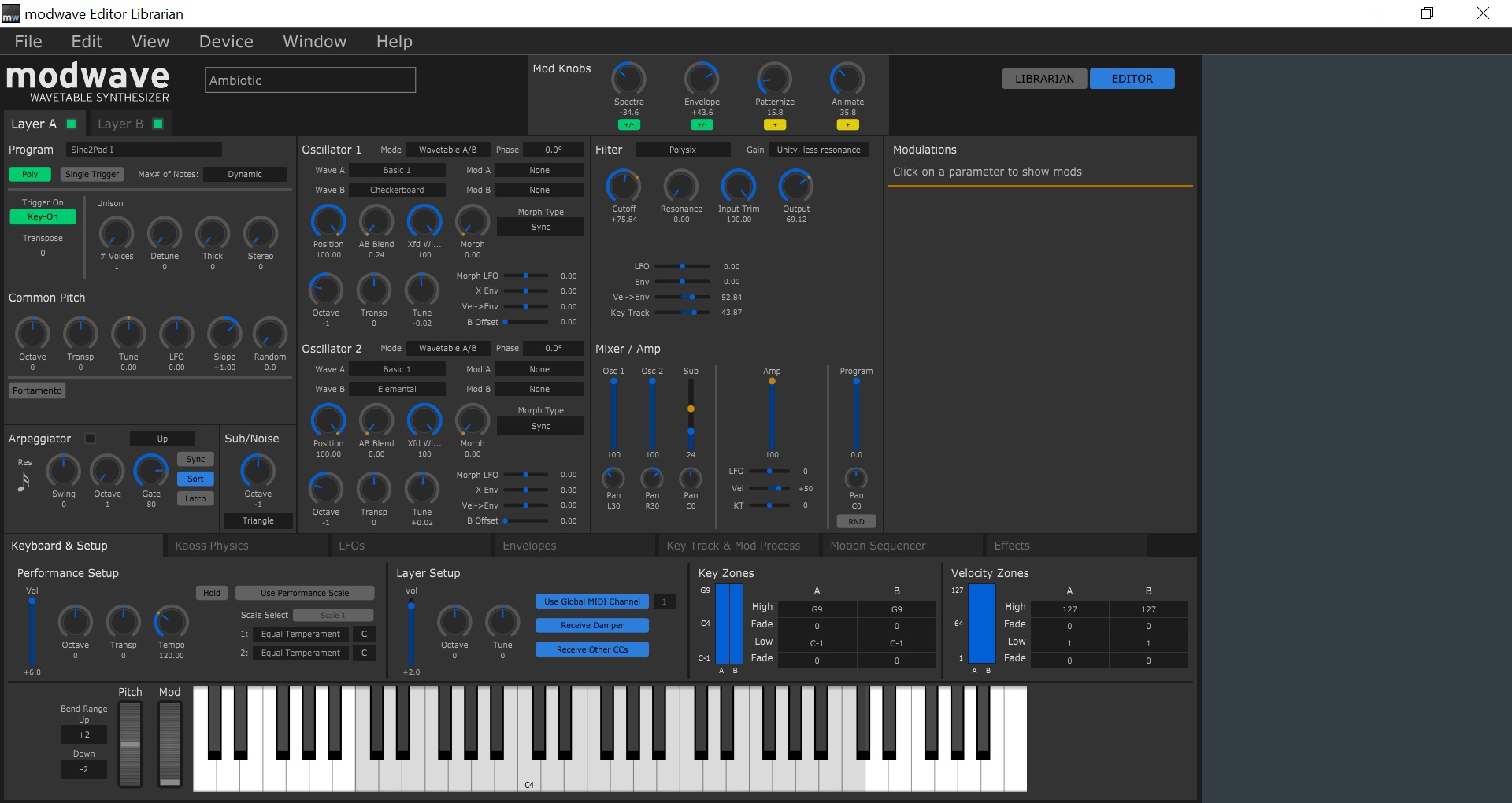Toggle the Layer B enable checkbox
The width and height of the screenshot is (1512, 803).
pos(156,124)
